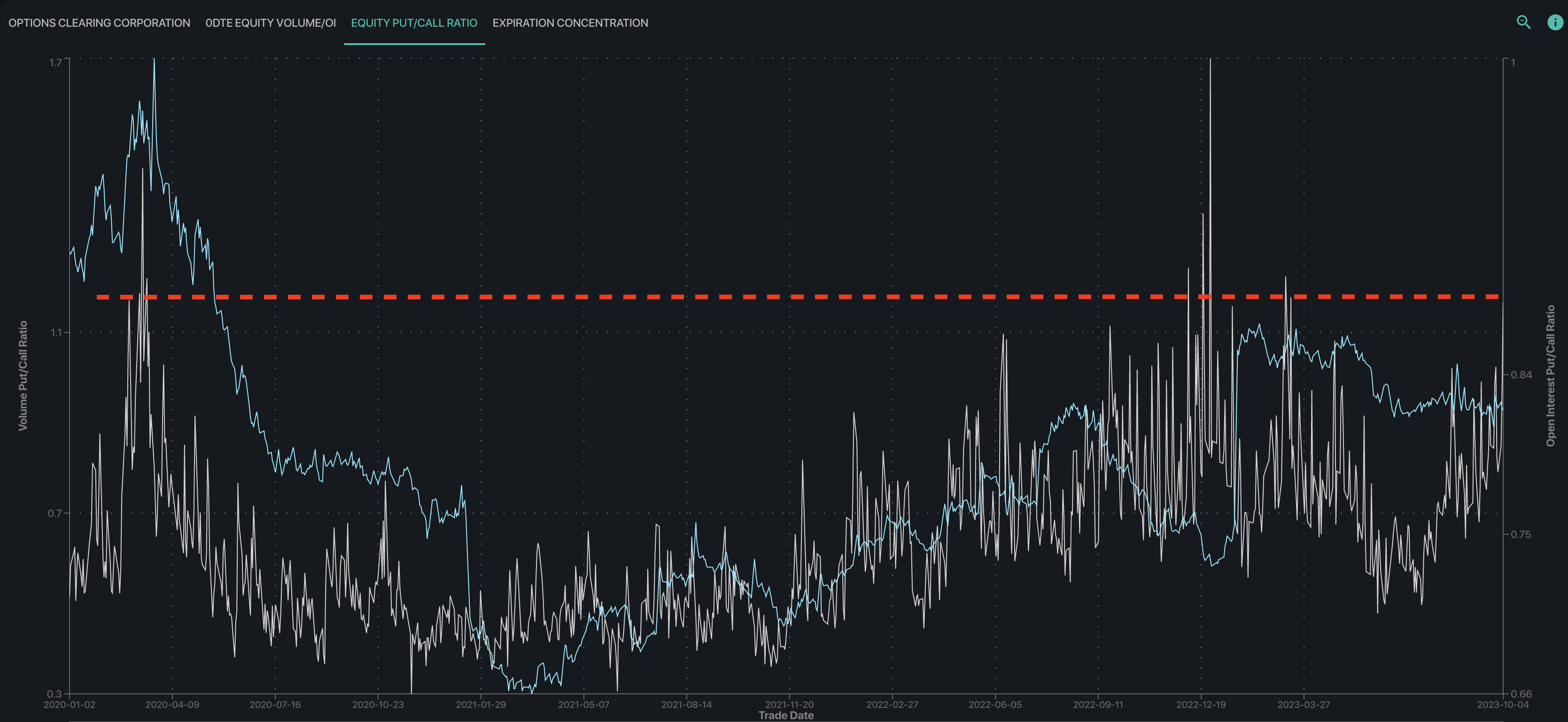Image resolution: width=1568 pixels, height=722 pixels.
Task: Click the 0.7 left axis tick label
Action: point(55,514)
